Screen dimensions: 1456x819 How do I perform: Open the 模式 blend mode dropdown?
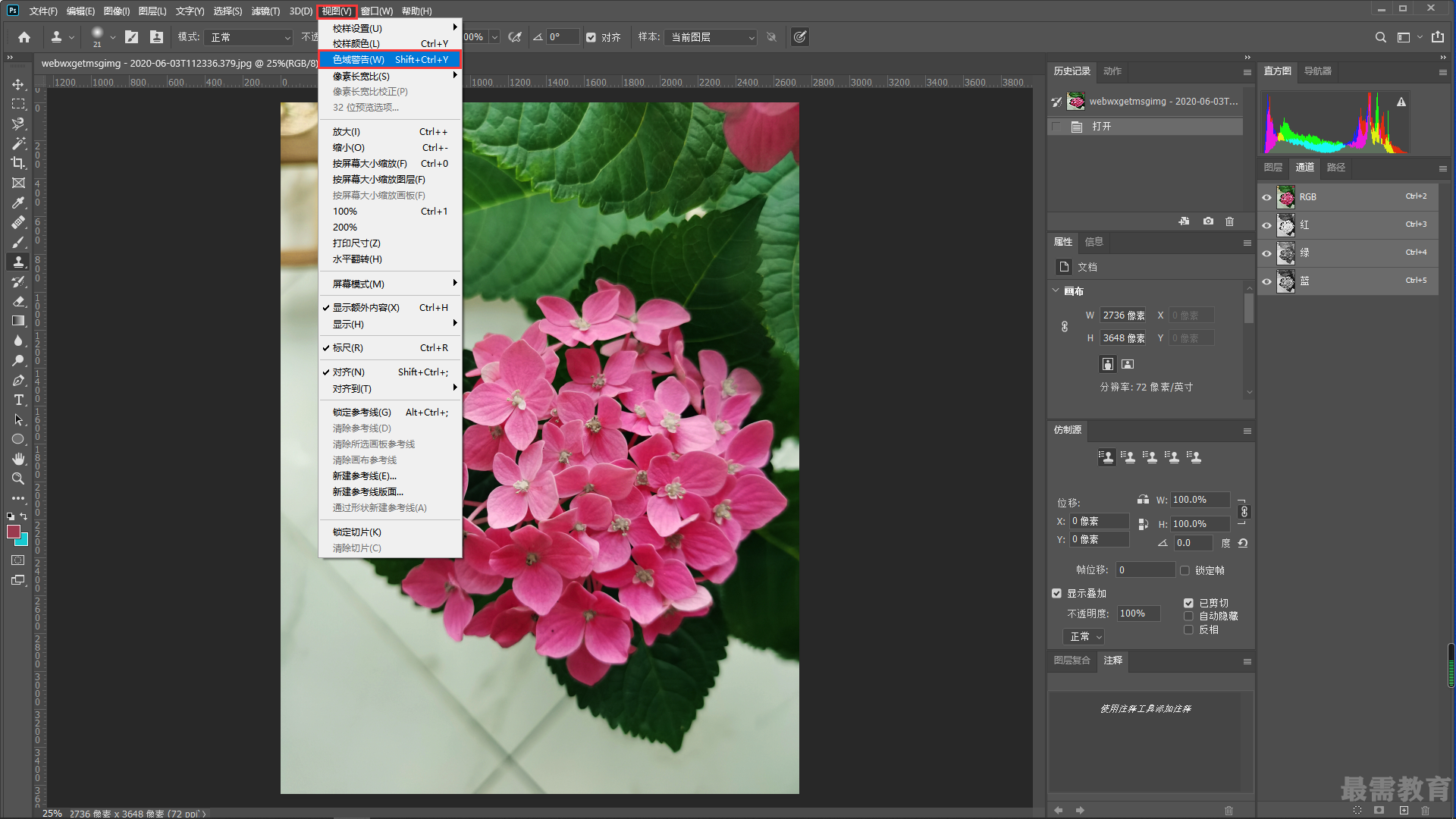coord(249,37)
